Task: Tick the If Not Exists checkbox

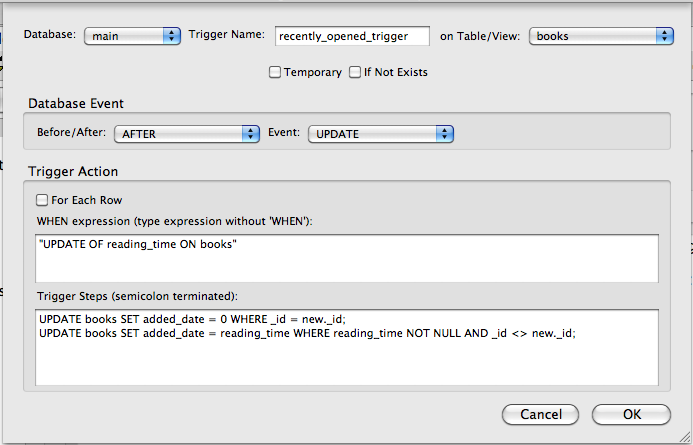Action: point(354,72)
